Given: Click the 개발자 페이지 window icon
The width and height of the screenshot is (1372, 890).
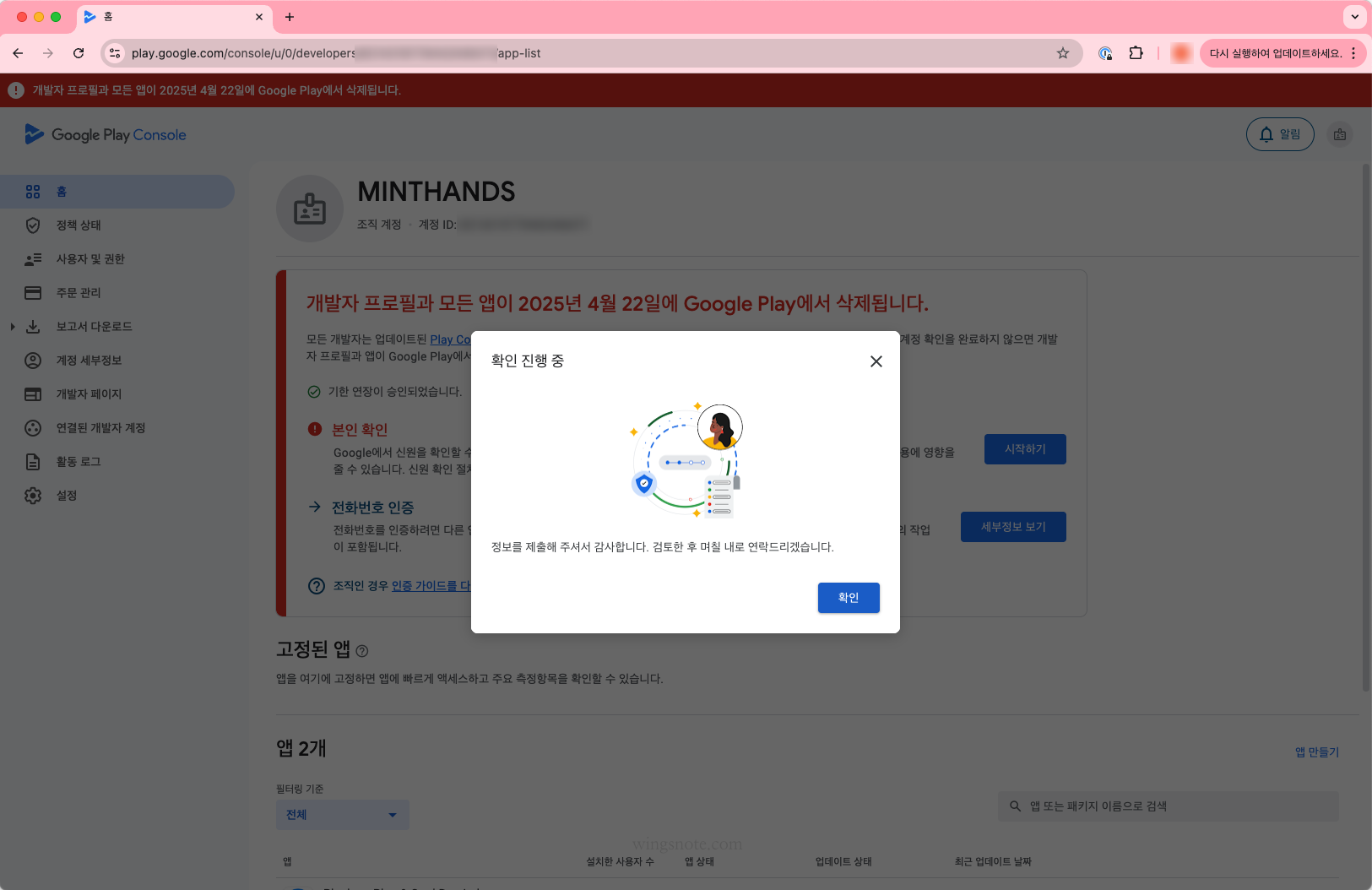Looking at the screenshot, I should tap(33, 394).
